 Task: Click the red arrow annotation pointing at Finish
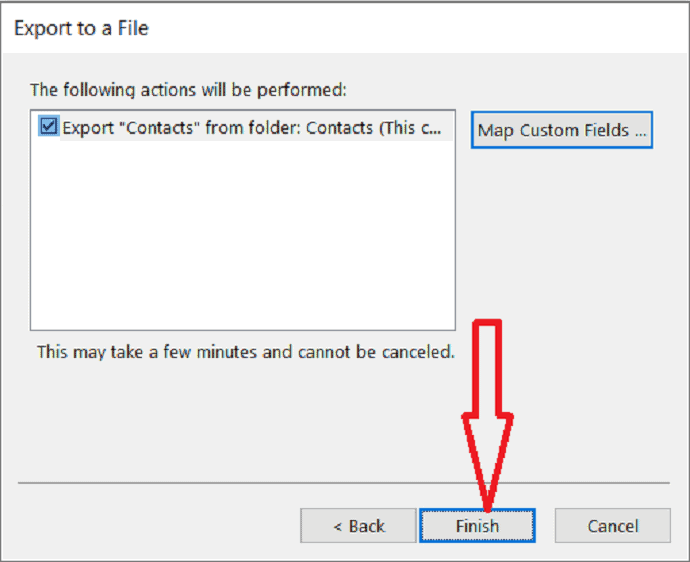pos(487,416)
